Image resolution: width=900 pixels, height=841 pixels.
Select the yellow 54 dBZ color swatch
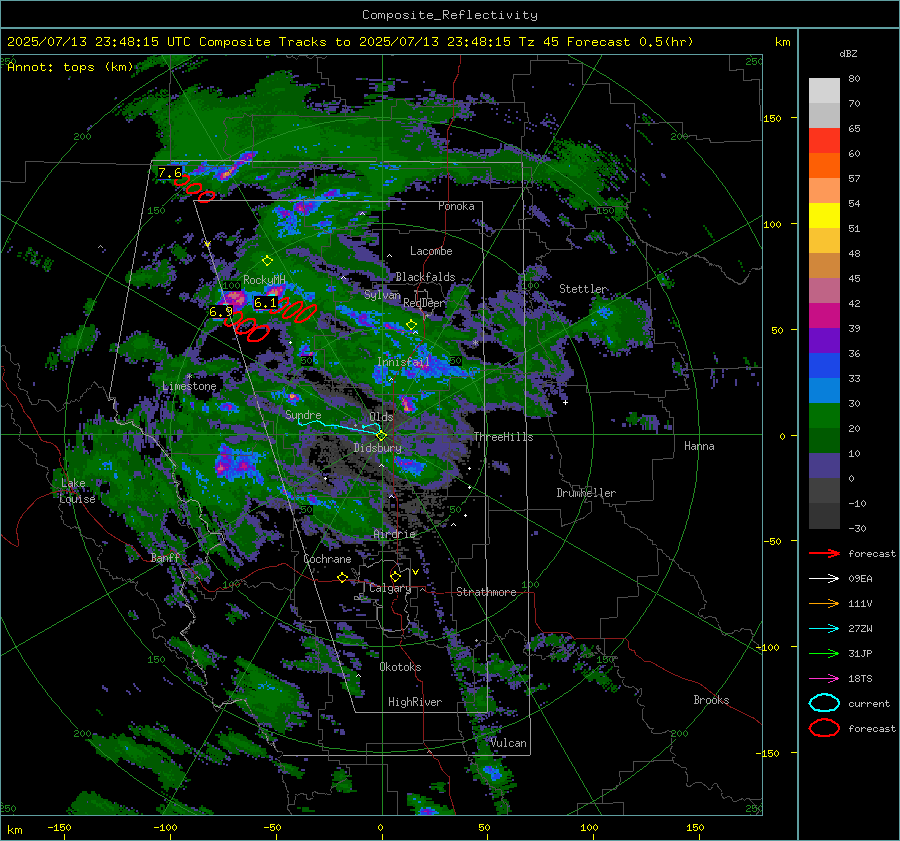(824, 215)
